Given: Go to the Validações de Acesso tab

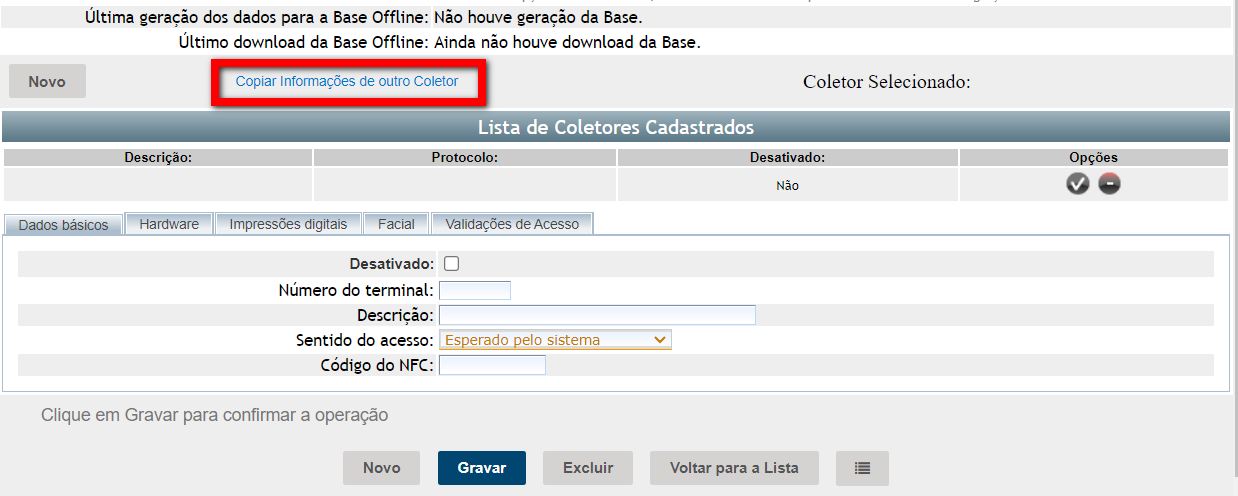Looking at the screenshot, I should [x=512, y=224].
